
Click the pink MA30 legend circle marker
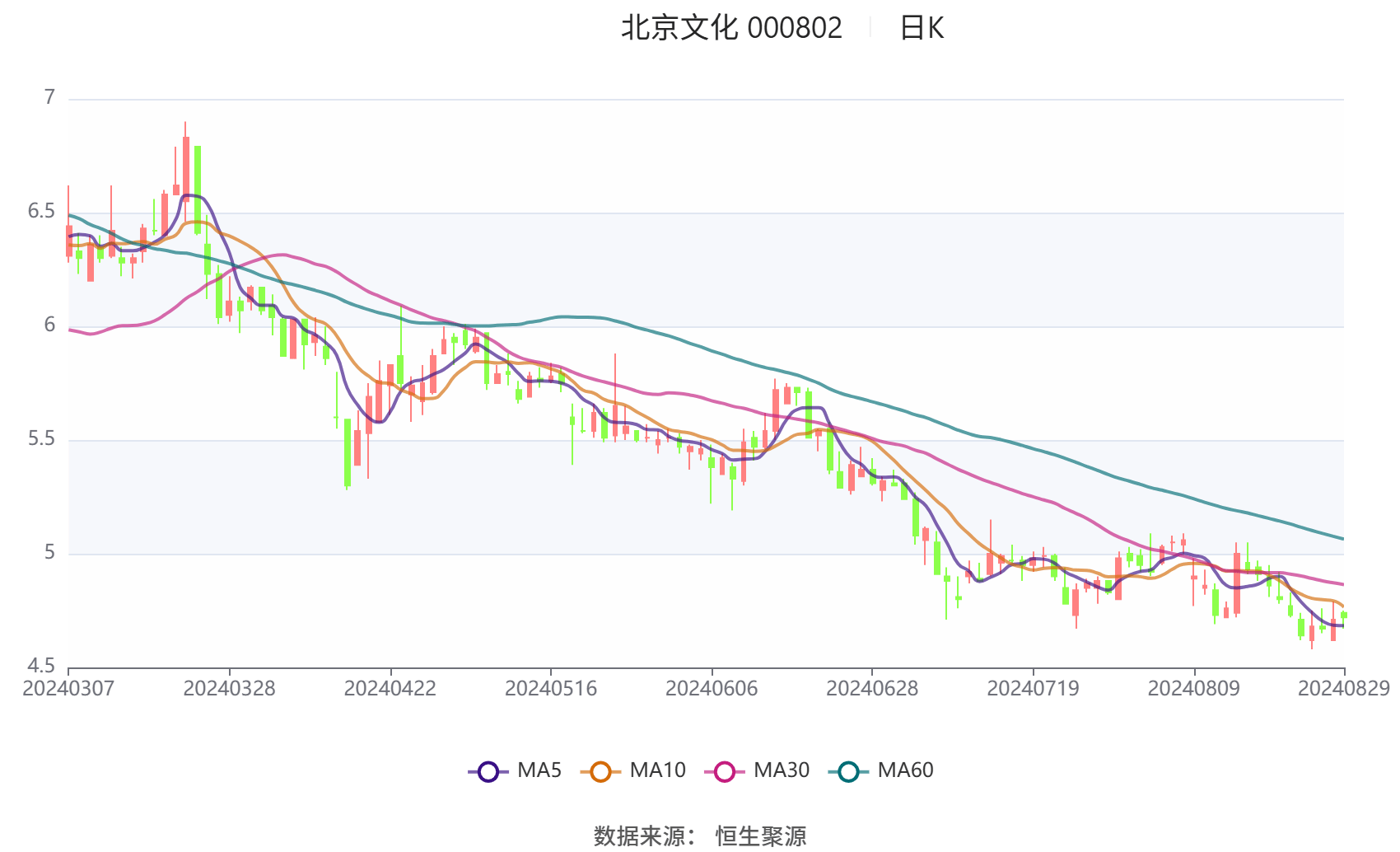click(x=725, y=771)
